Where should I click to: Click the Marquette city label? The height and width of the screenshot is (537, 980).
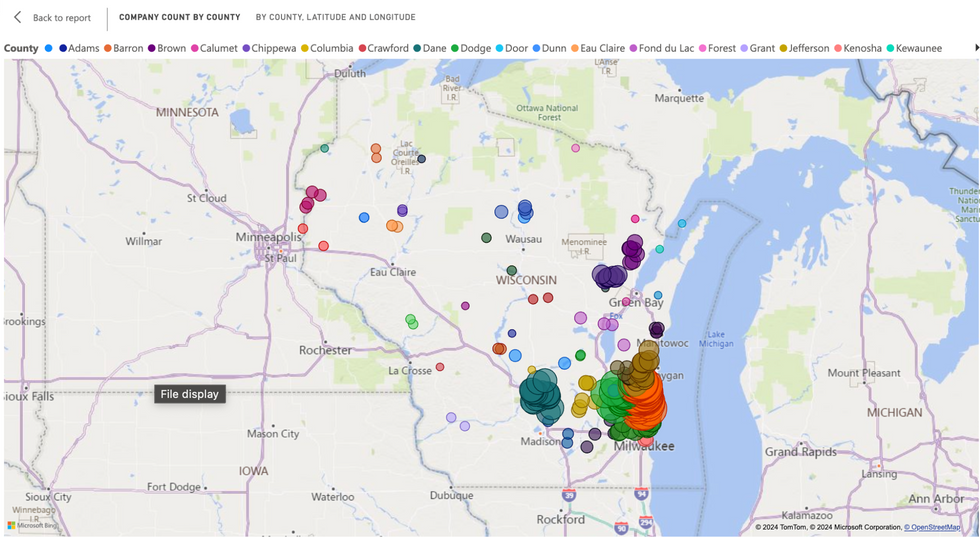pos(679,99)
